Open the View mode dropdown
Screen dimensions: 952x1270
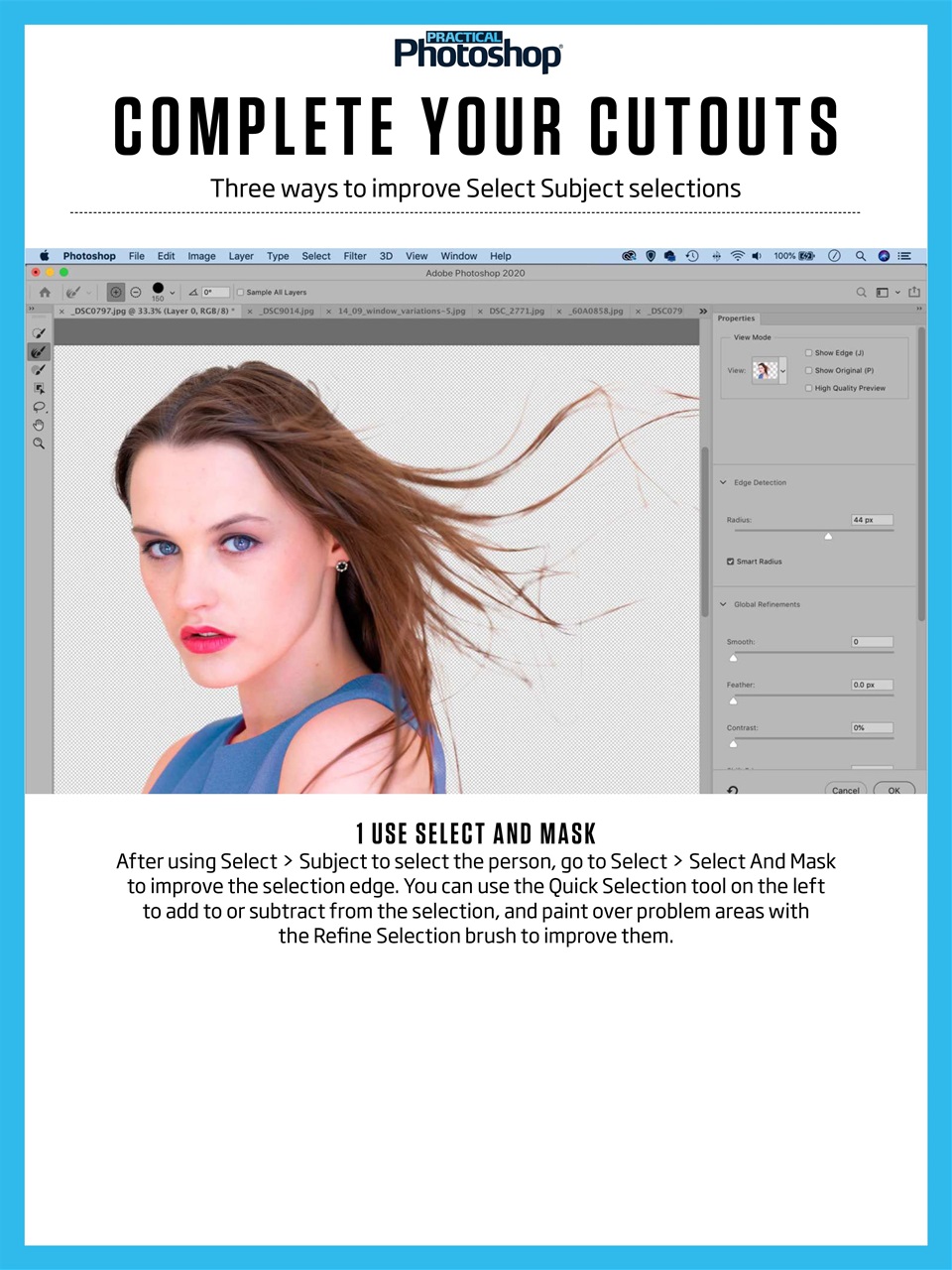tap(782, 370)
